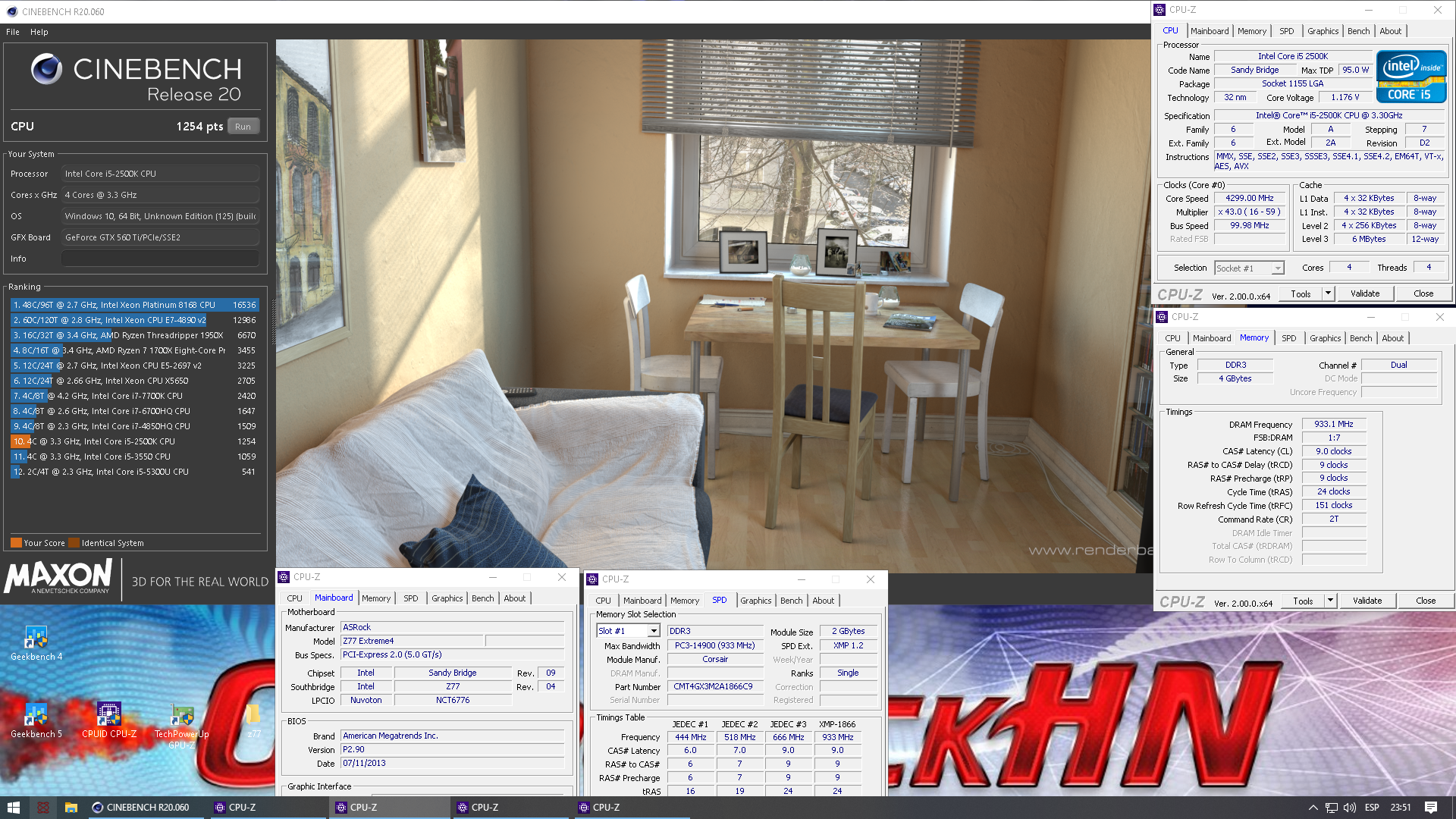Switch to the fourth CPU-Z taskbar item

(x=631, y=808)
